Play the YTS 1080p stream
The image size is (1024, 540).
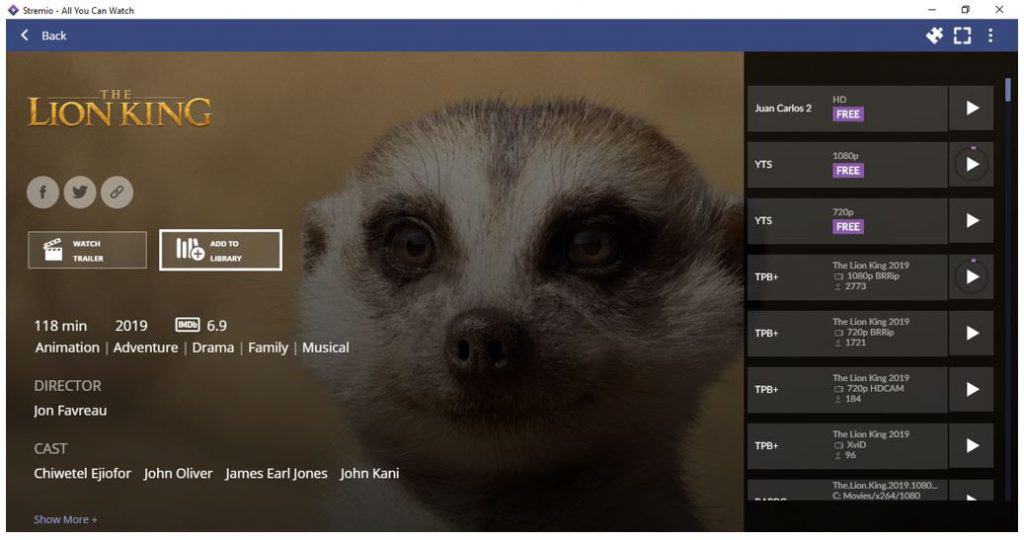point(972,165)
